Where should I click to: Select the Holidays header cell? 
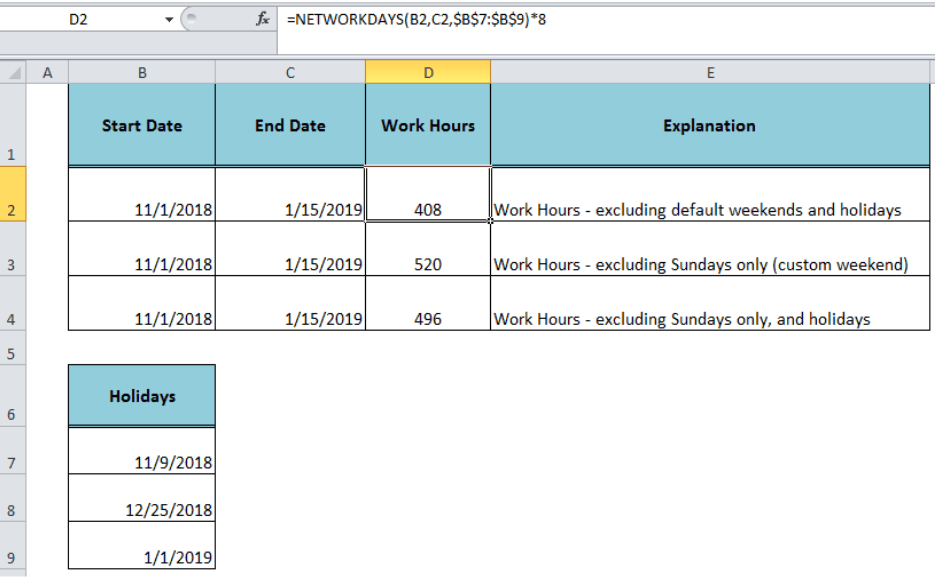pyautogui.click(x=141, y=396)
